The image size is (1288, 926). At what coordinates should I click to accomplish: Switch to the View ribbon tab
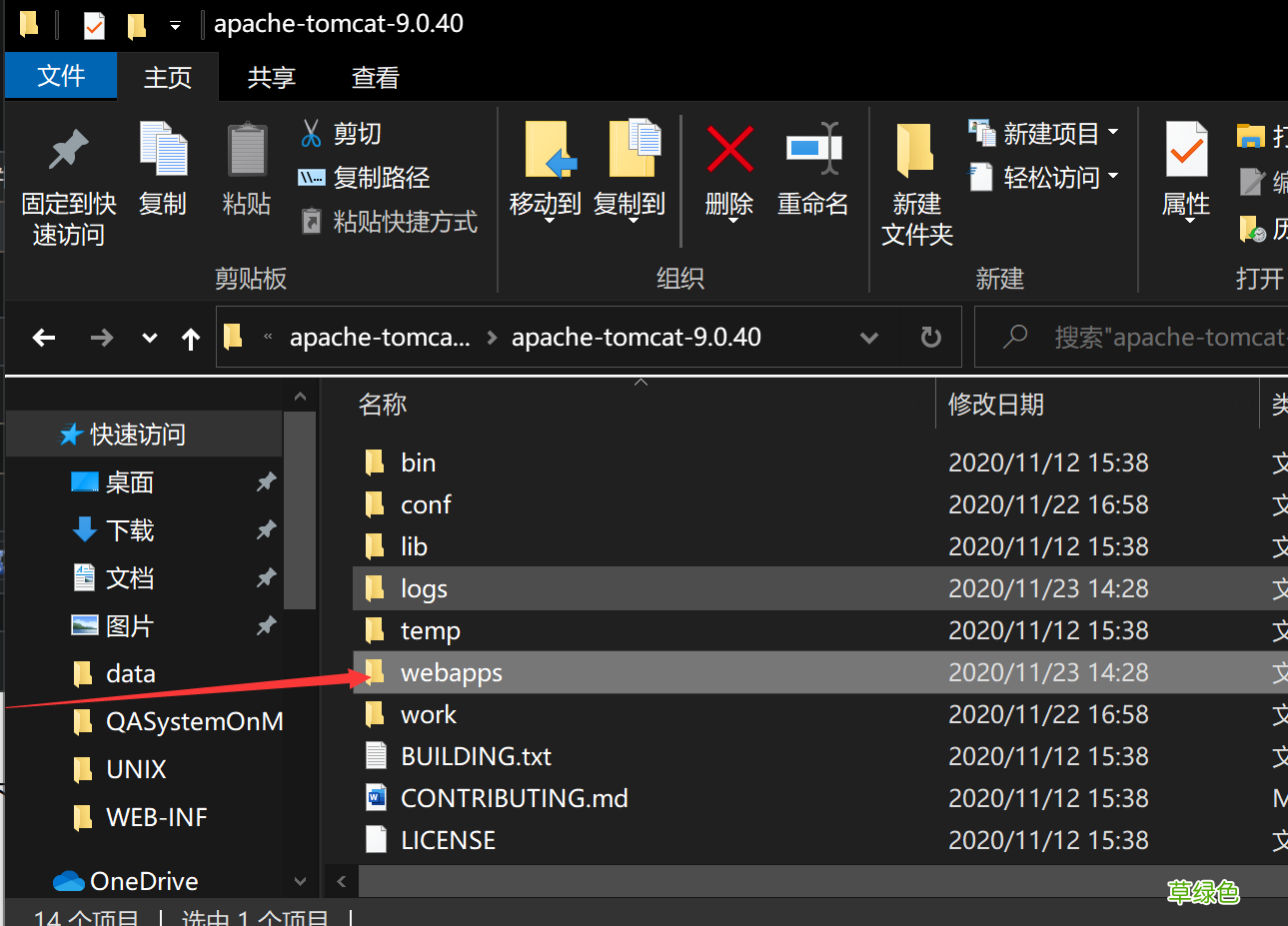click(x=376, y=78)
